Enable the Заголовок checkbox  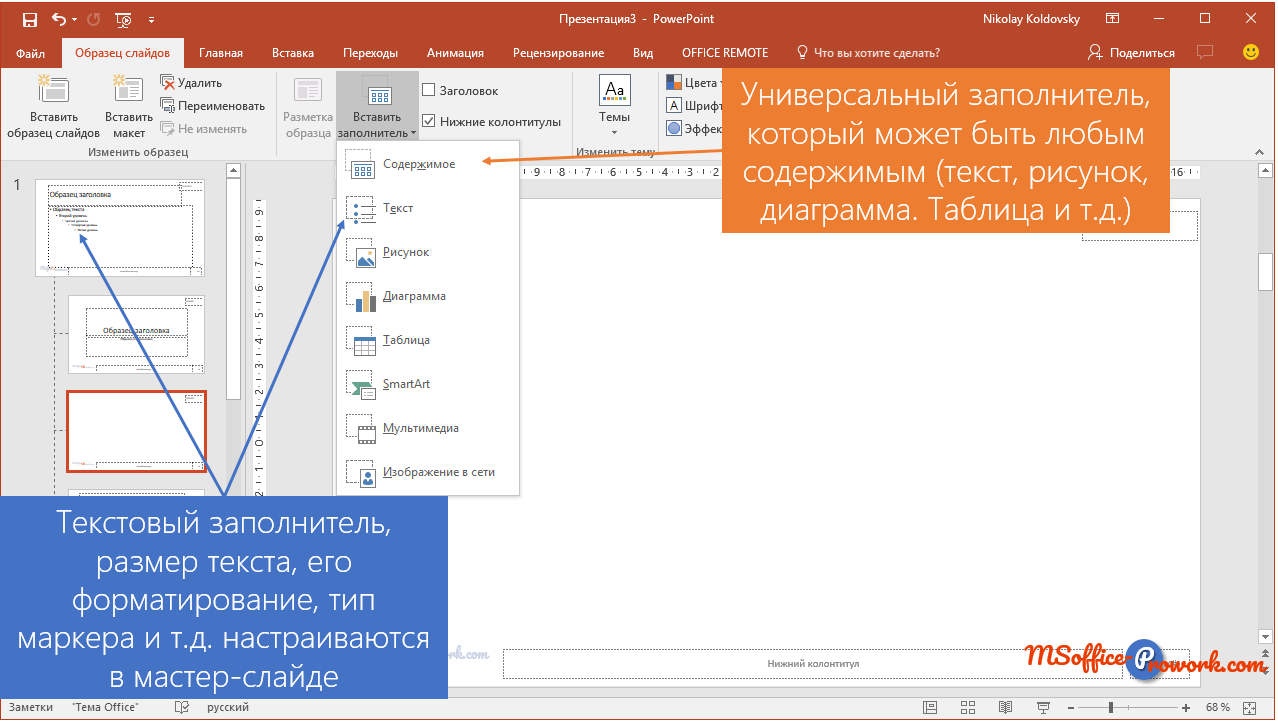tap(429, 91)
